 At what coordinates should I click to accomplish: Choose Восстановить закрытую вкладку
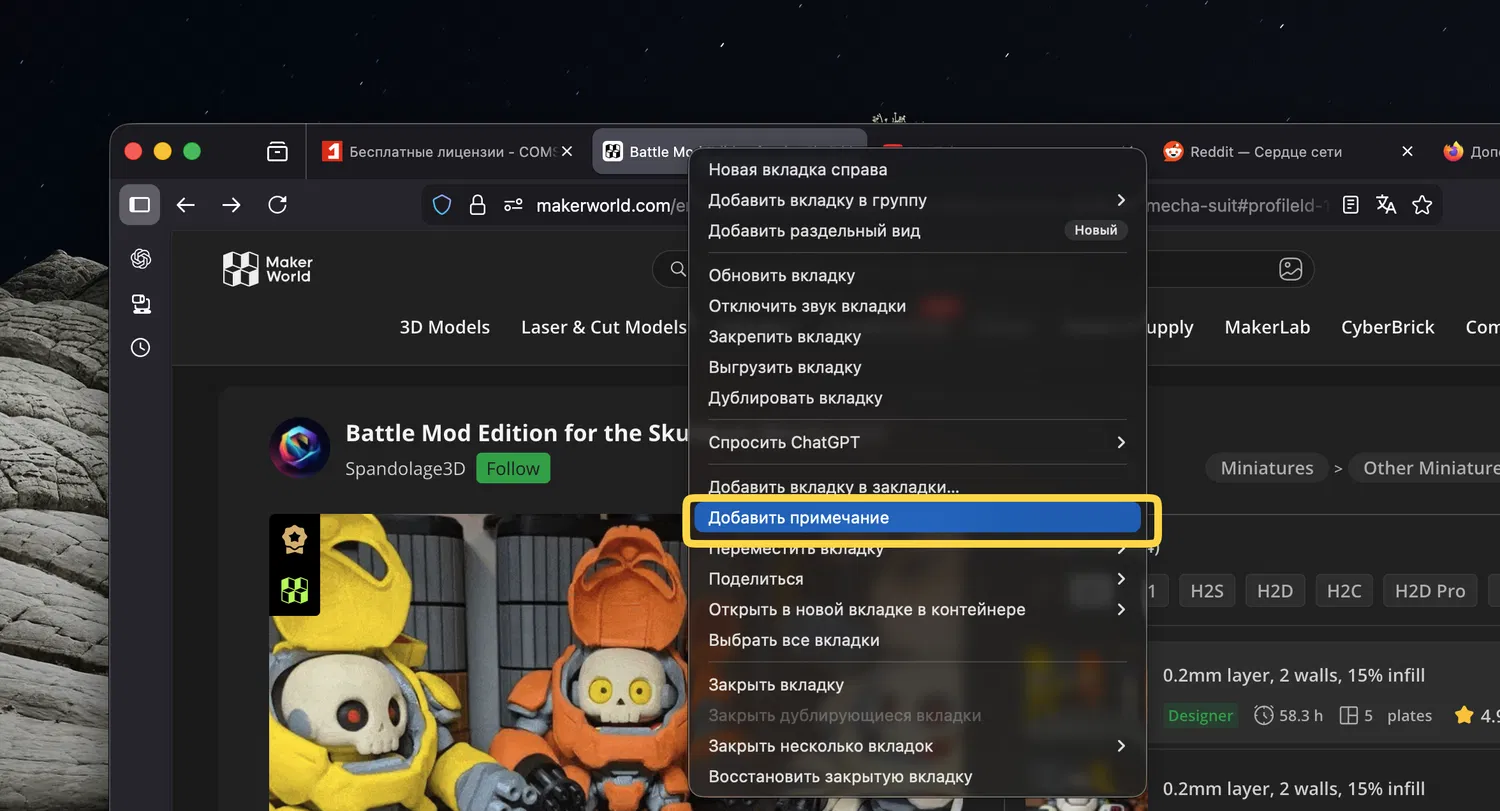(x=917, y=777)
